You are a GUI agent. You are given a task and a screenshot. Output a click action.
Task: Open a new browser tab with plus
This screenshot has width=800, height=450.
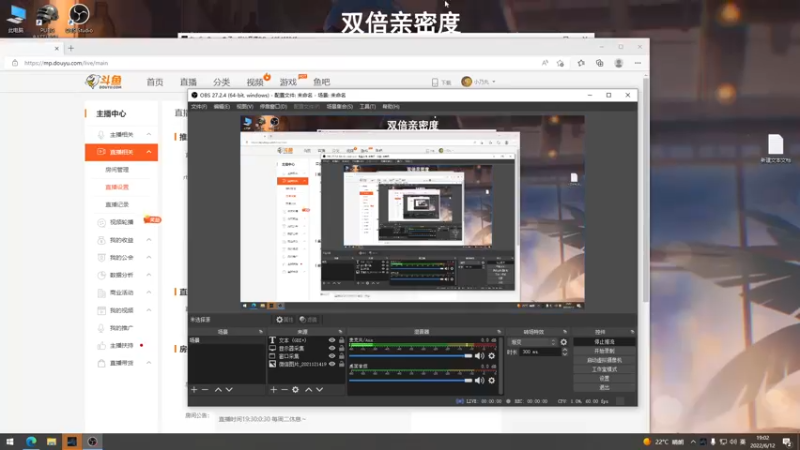pyautogui.click(x=71, y=48)
